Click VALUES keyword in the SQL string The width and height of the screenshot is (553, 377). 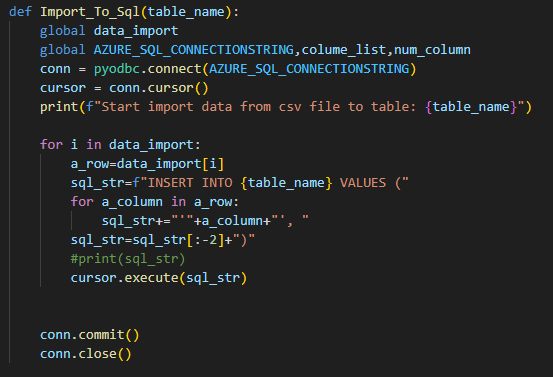pos(363,183)
